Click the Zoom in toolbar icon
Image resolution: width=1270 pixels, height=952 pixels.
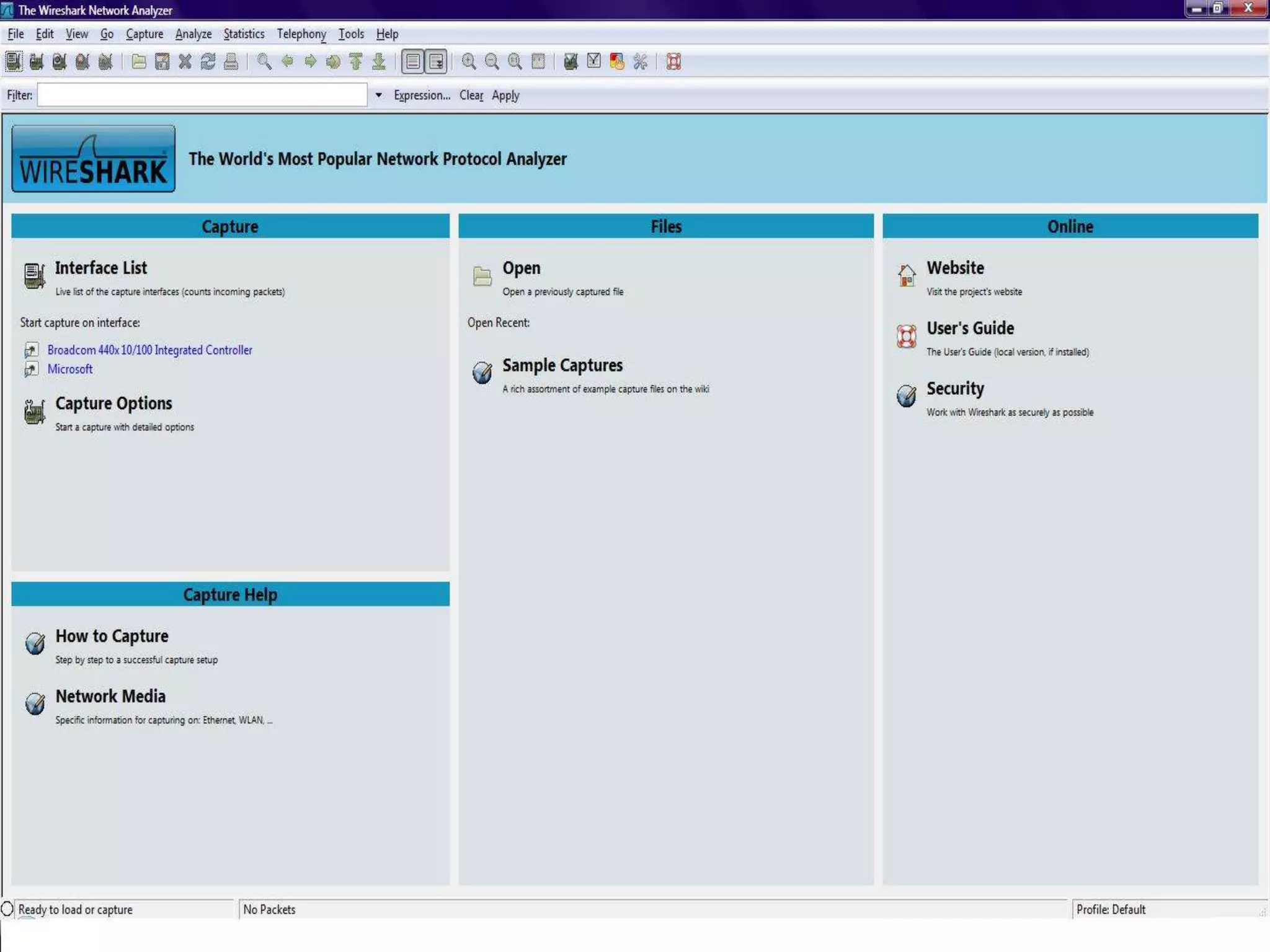469,61
